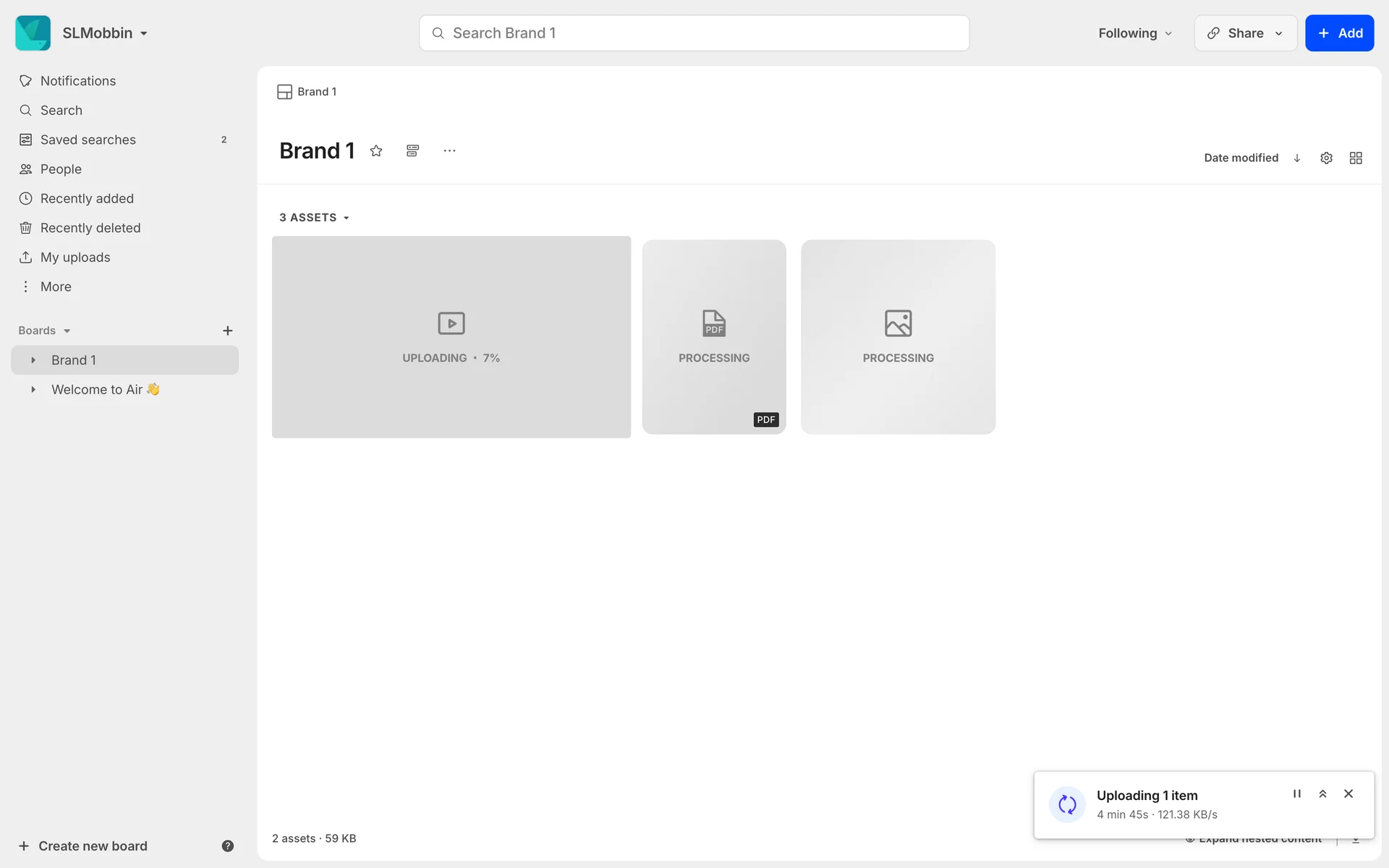This screenshot has height=868, width=1389.
Task: Reverse sort direction arrow
Action: (1297, 158)
